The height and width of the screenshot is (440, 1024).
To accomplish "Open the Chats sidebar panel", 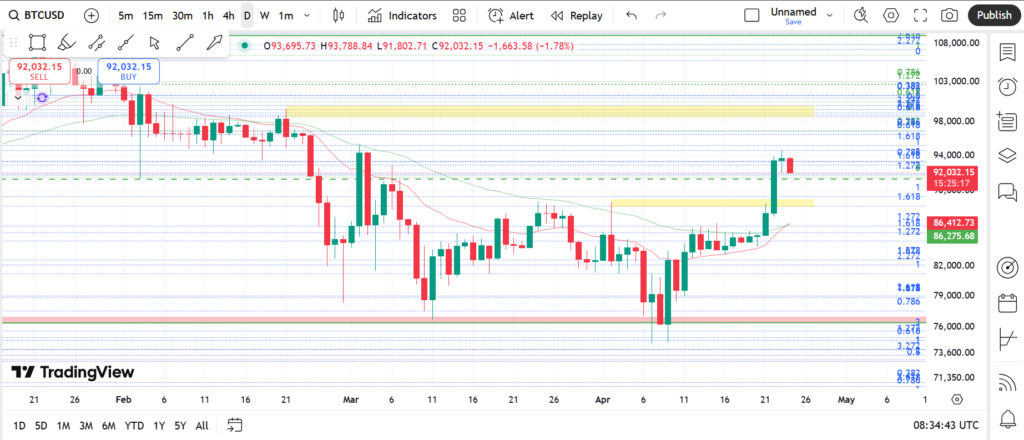I will point(1008,191).
